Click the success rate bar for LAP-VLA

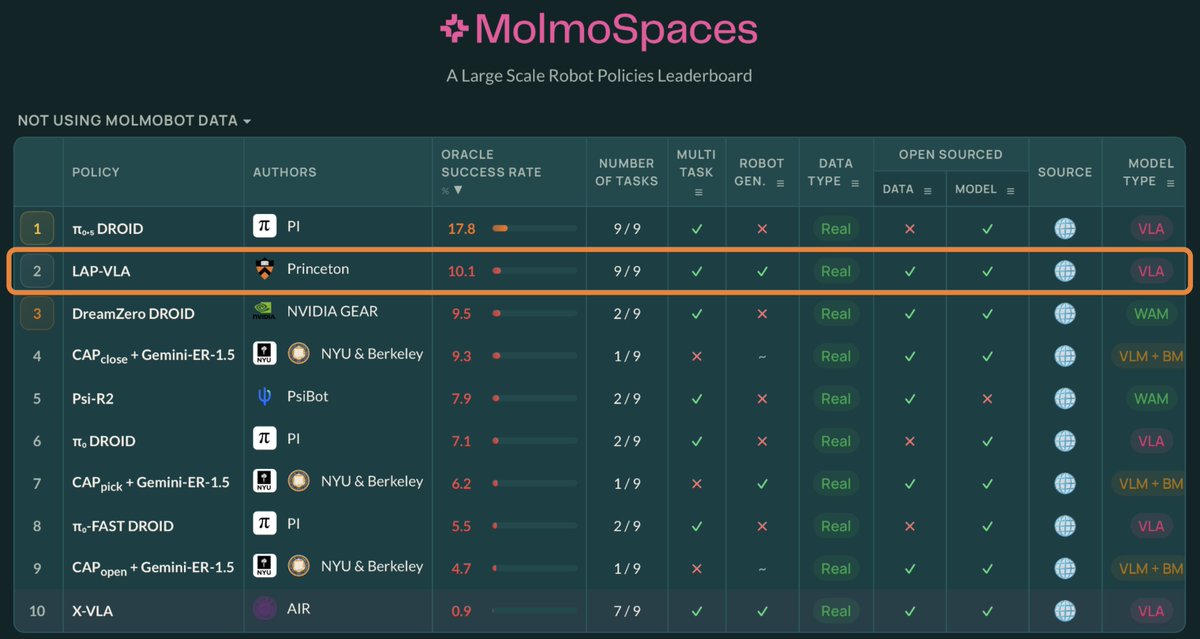click(x=534, y=271)
